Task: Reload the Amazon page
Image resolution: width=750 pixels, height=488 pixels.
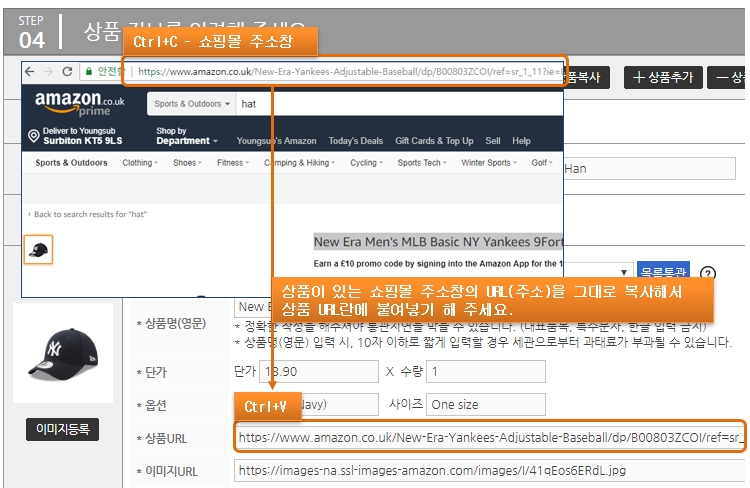Action: [x=67, y=72]
